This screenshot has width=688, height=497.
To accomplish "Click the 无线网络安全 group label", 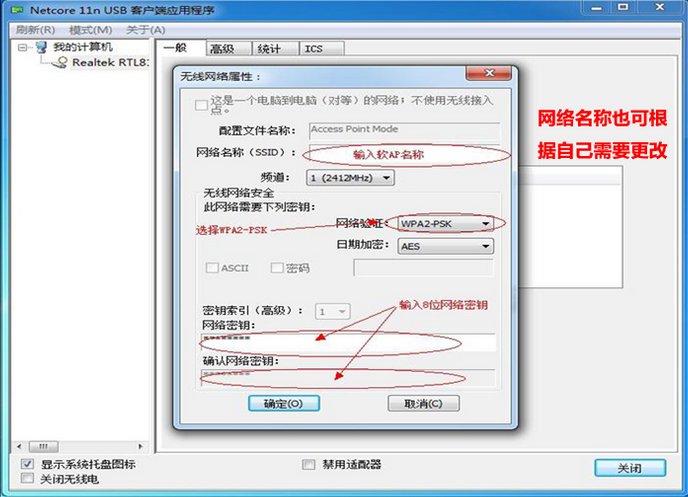I will [239, 193].
